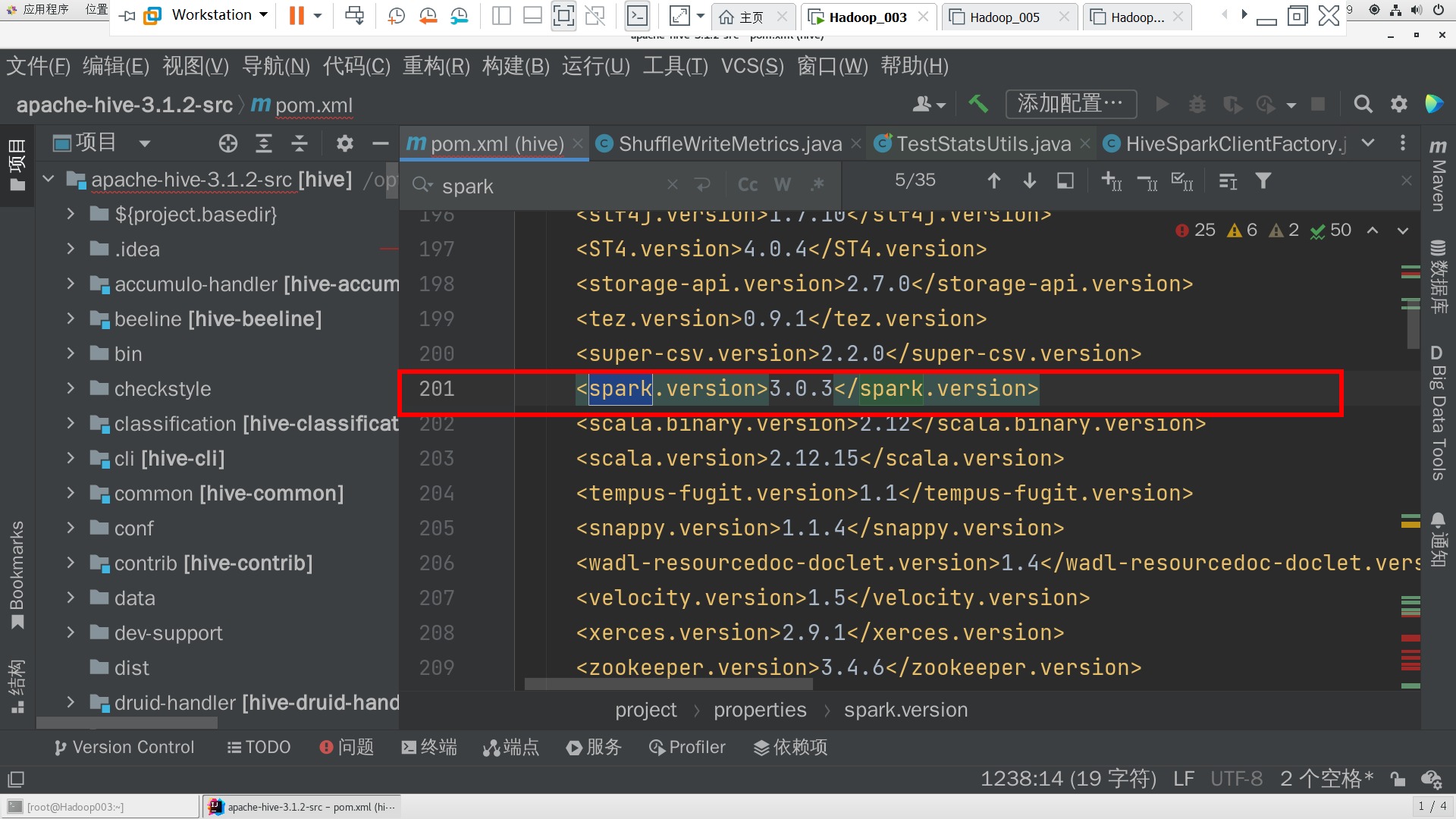The height and width of the screenshot is (819, 1456).
Task: Open the 终端 (Terminal) tool window
Action: 428,747
